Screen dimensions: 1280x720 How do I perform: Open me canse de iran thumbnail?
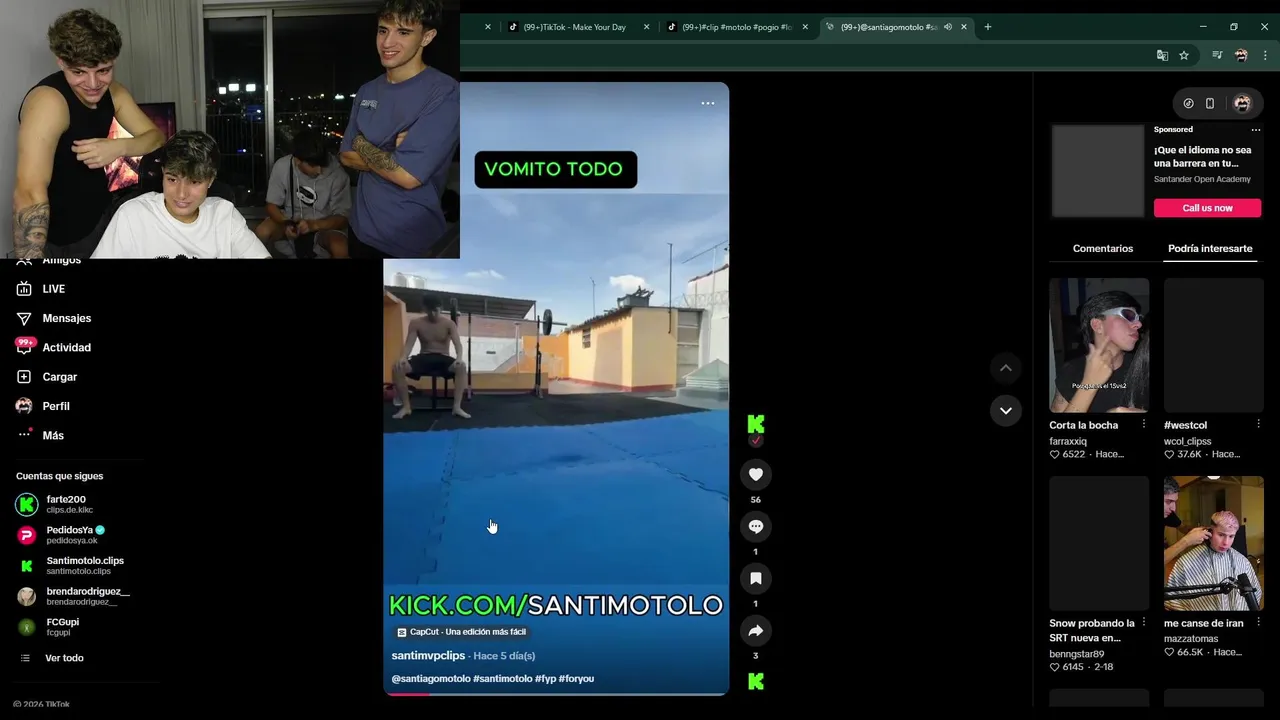click(1214, 543)
